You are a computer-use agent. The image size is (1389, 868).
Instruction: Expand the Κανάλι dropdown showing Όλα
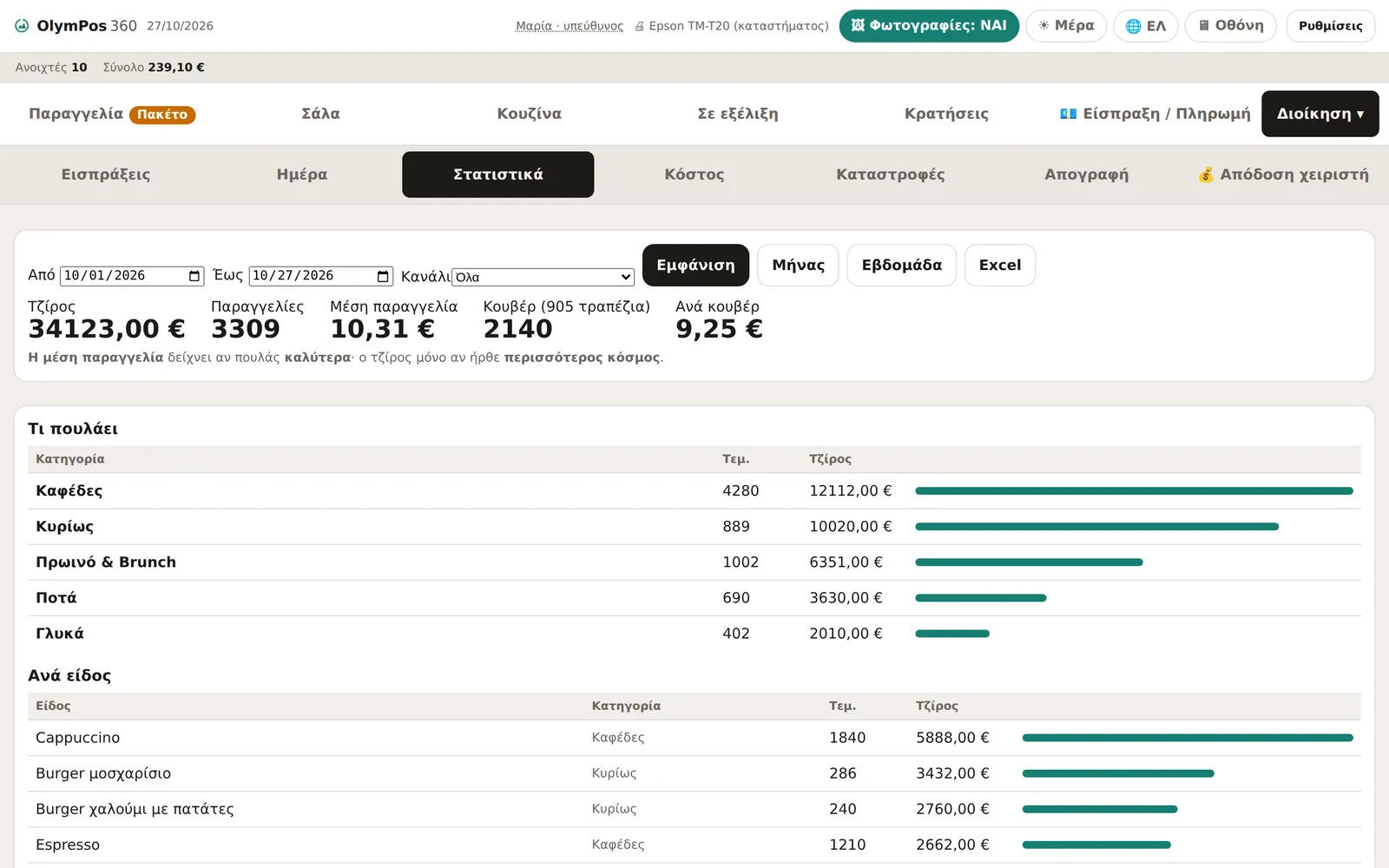point(543,277)
